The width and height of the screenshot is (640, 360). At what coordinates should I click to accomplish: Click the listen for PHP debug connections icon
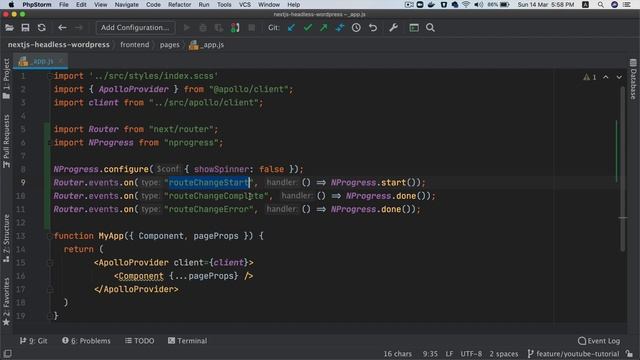click(235, 28)
